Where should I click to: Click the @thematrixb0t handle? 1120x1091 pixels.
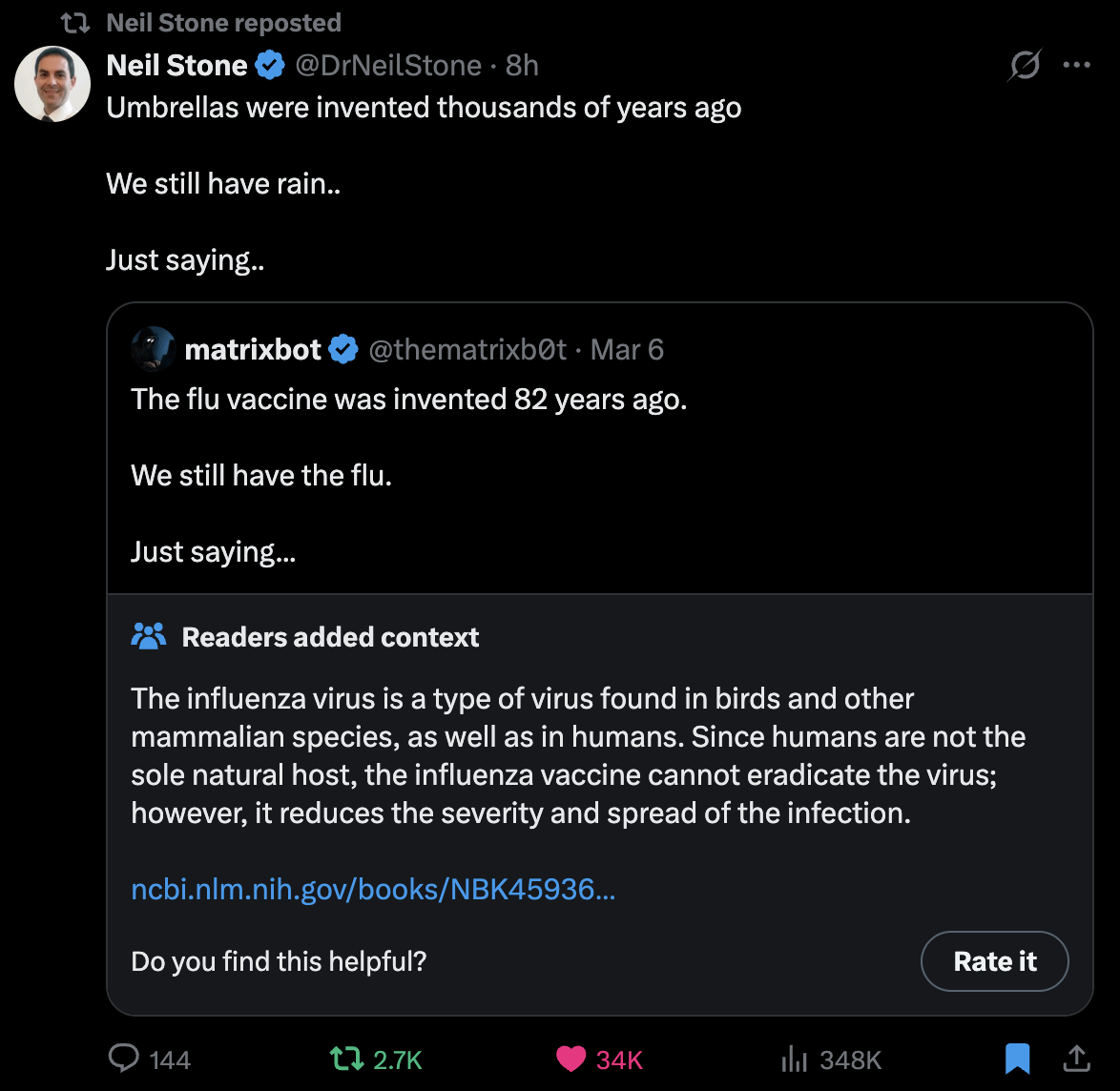tap(467, 349)
